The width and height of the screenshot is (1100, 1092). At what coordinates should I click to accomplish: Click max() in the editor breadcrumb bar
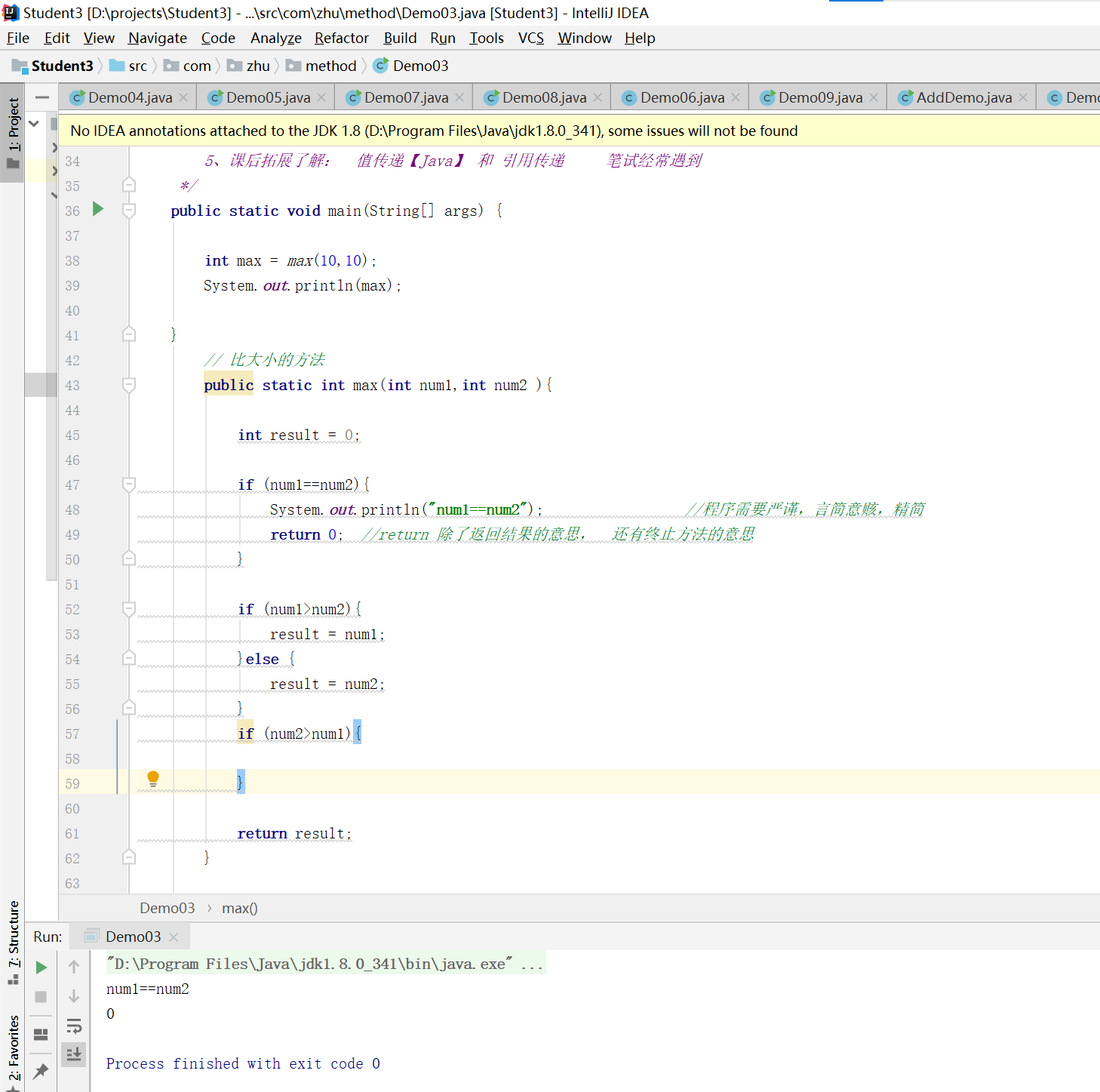[x=240, y=908]
